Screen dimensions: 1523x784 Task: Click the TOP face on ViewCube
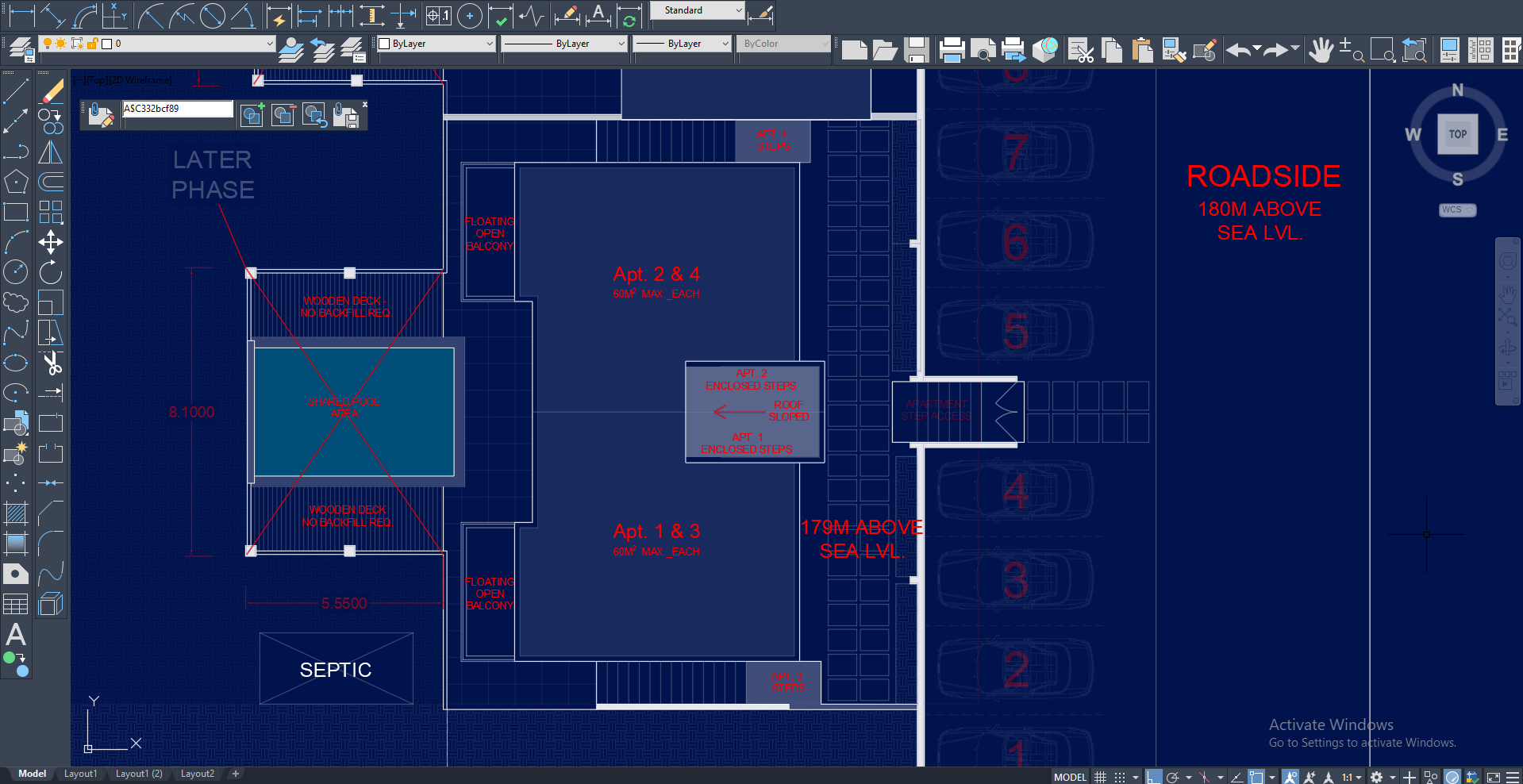click(1457, 134)
